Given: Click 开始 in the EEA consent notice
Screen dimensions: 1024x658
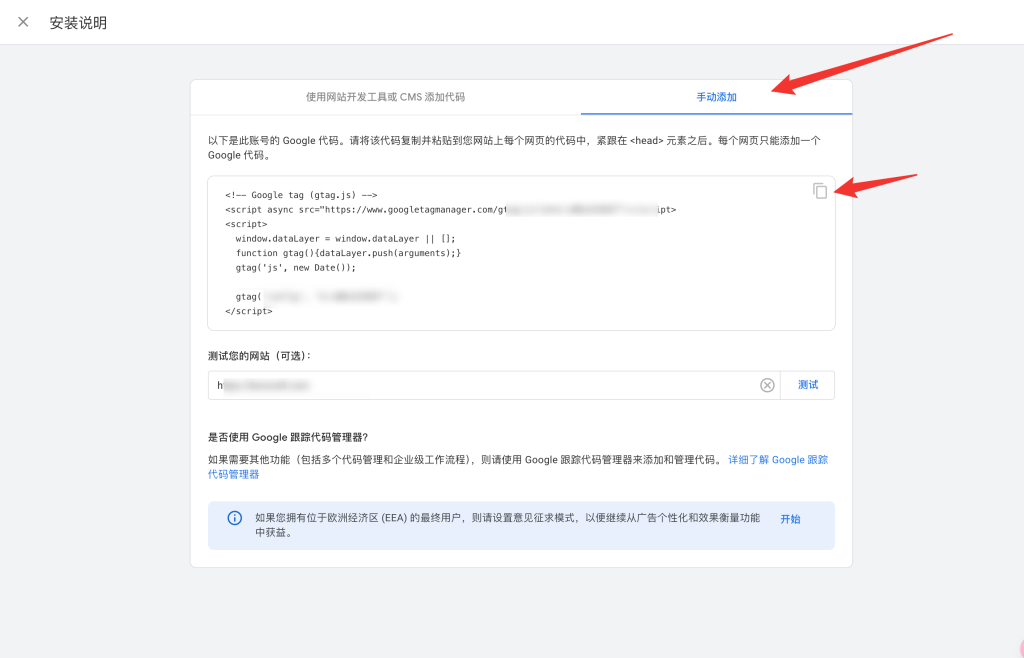Looking at the screenshot, I should click(790, 519).
